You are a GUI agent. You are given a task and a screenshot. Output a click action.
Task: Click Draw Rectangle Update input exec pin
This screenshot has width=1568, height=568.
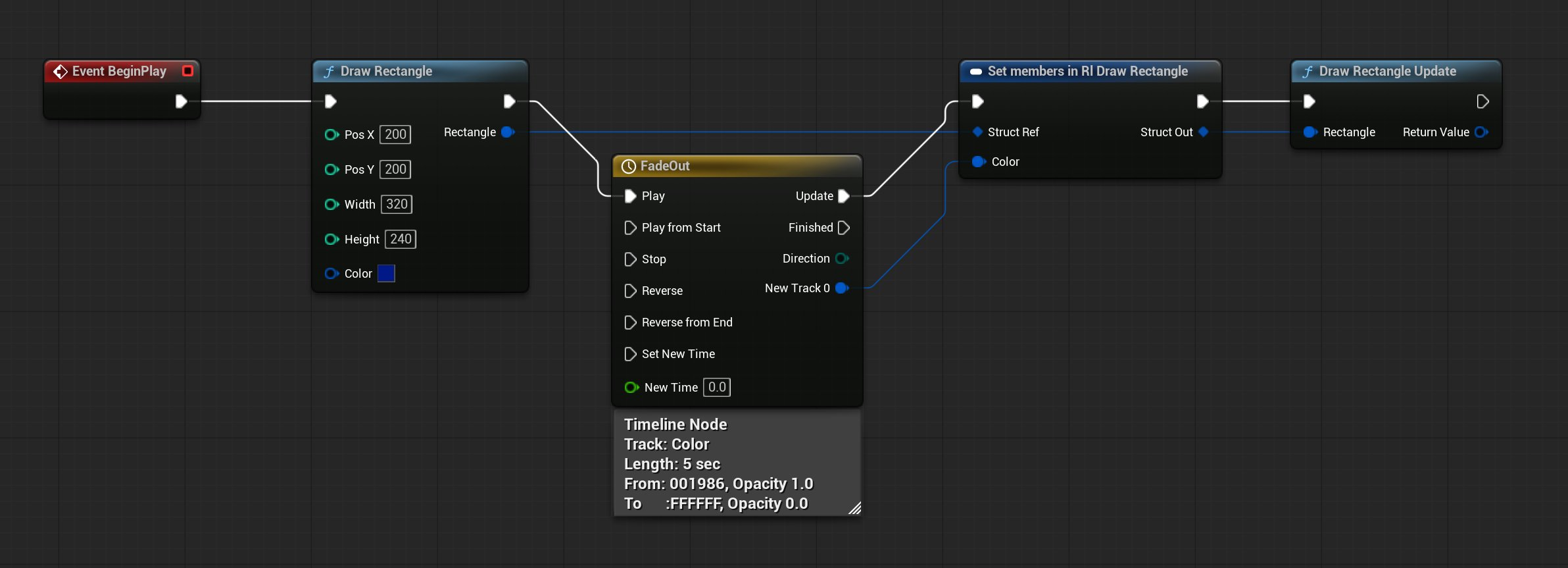[1310, 101]
